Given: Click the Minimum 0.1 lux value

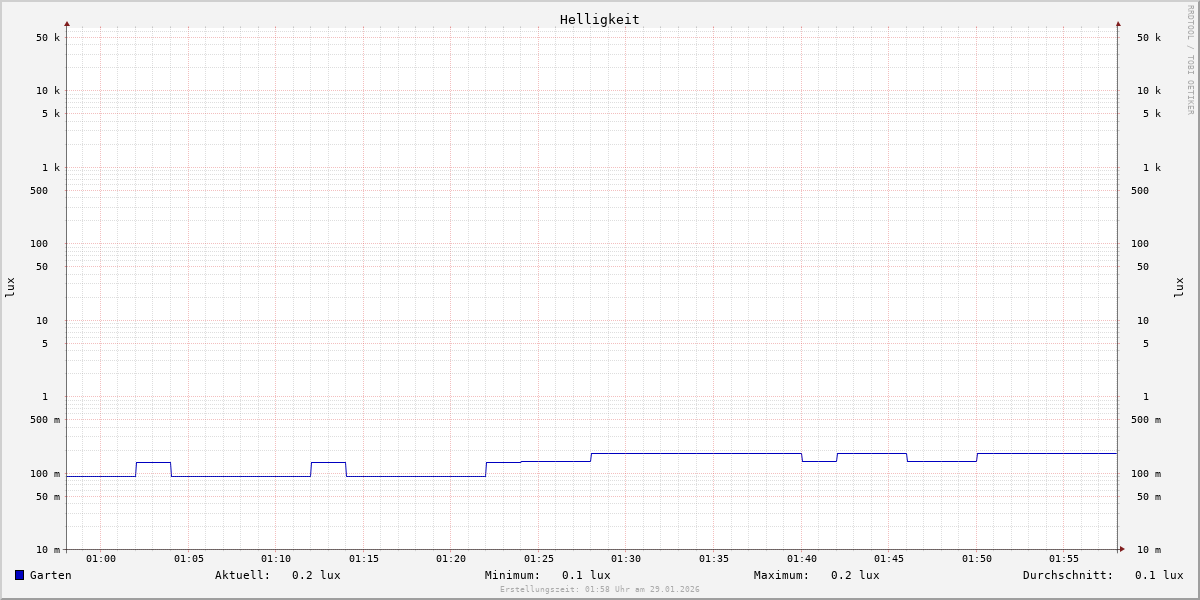Looking at the screenshot, I should [x=586, y=575].
